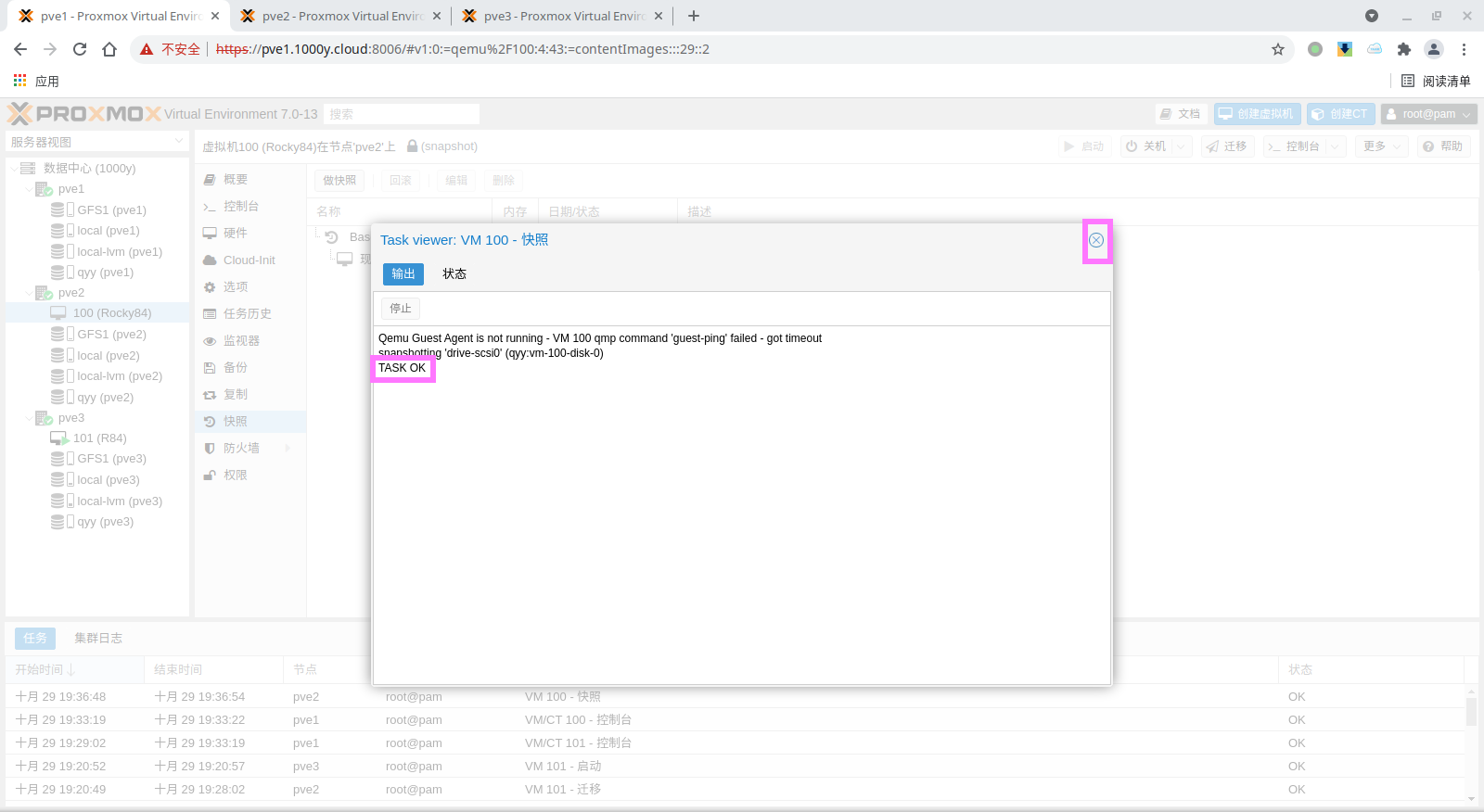Expand the root@pam user dropdown
Screen dimensions: 1484x812
(1428, 114)
